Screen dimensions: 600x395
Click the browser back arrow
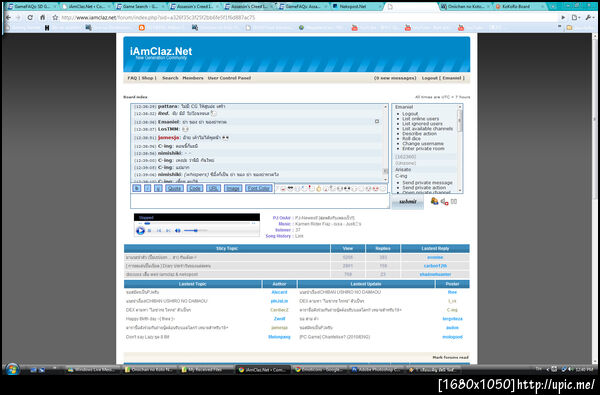(8, 18)
